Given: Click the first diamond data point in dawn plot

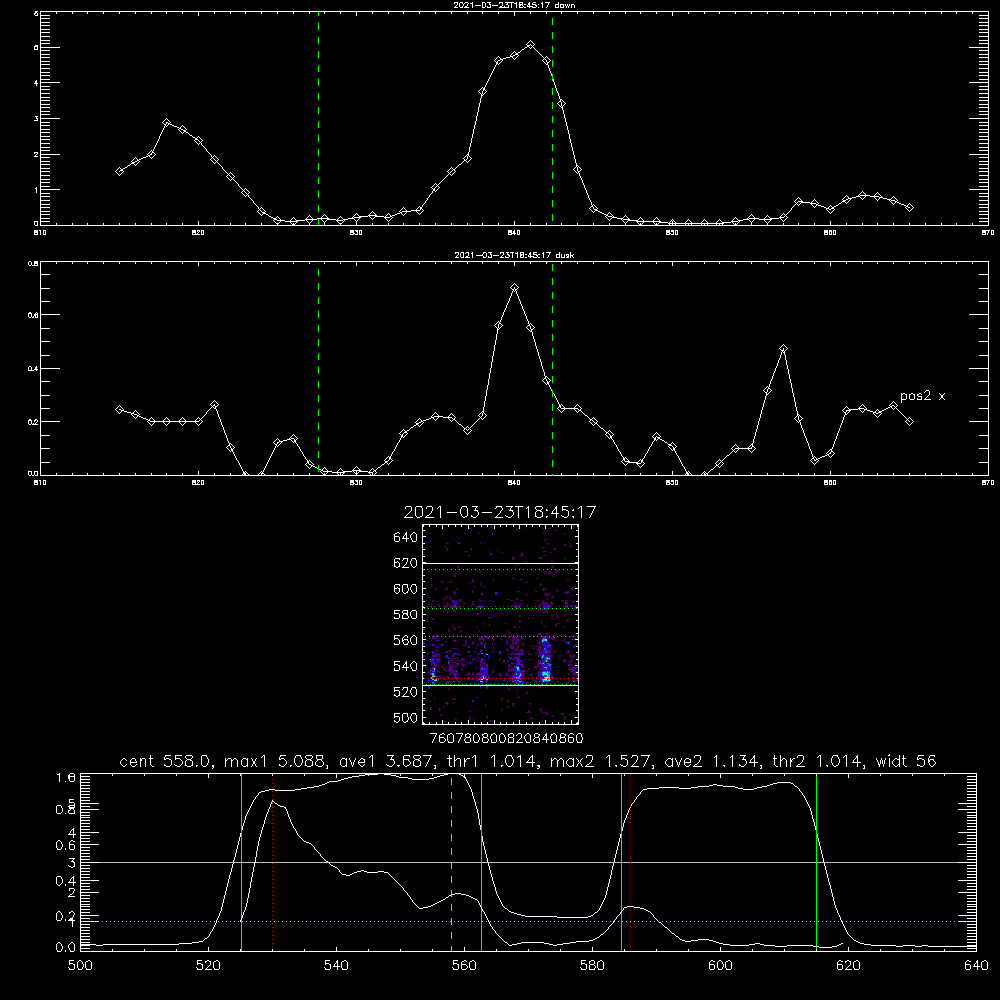Looking at the screenshot, I should click(x=119, y=172).
